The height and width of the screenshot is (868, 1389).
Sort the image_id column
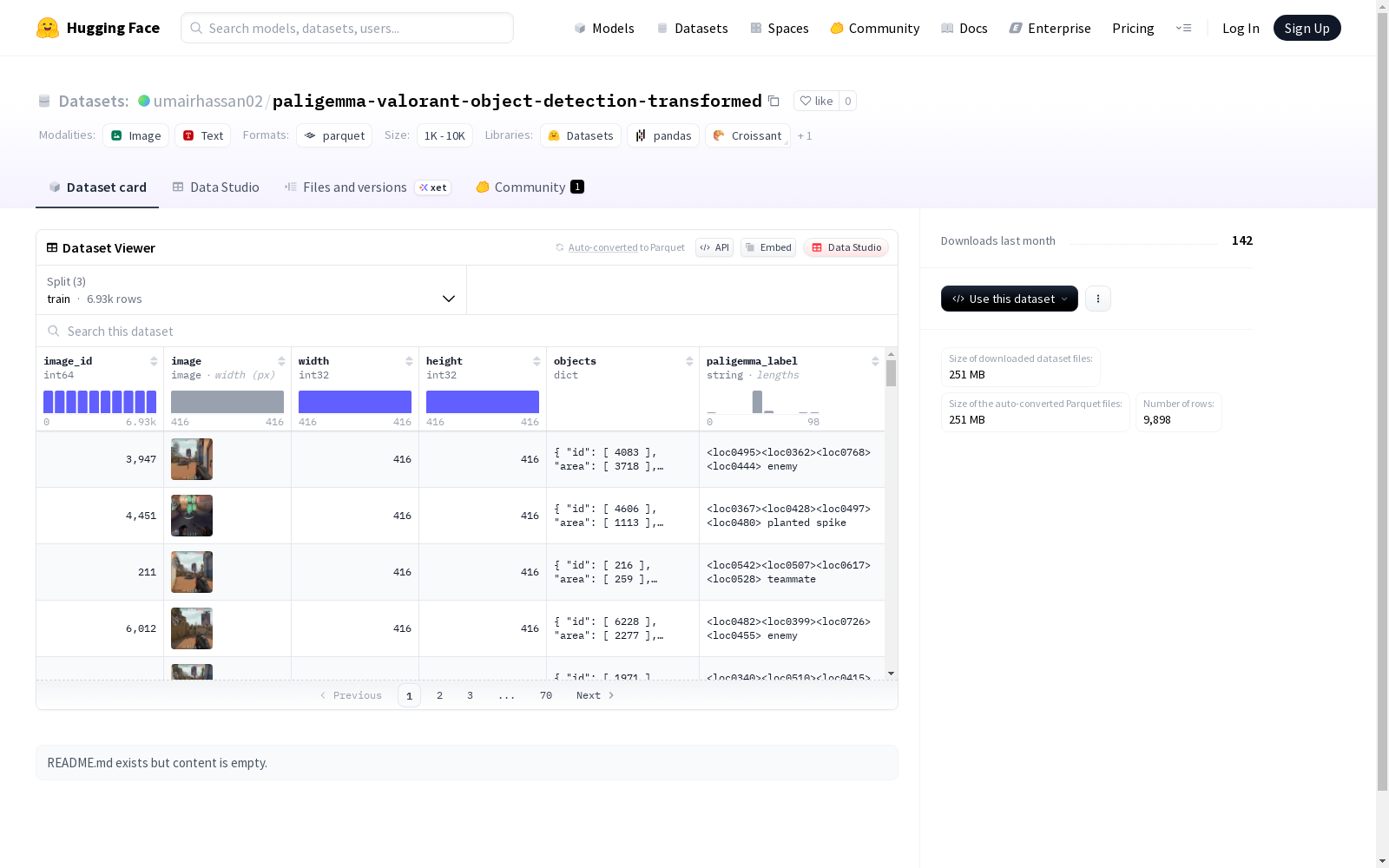click(x=154, y=361)
